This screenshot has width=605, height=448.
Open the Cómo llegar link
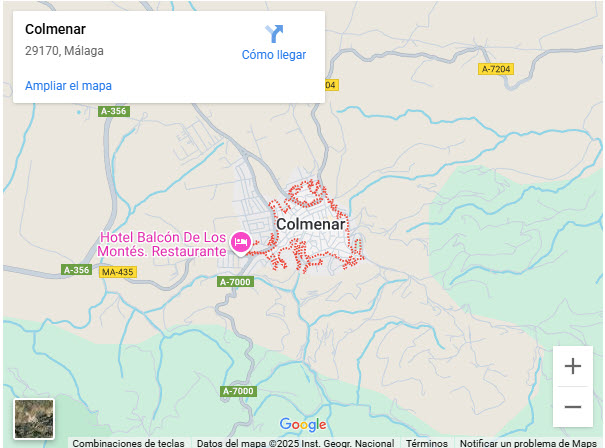click(x=274, y=55)
